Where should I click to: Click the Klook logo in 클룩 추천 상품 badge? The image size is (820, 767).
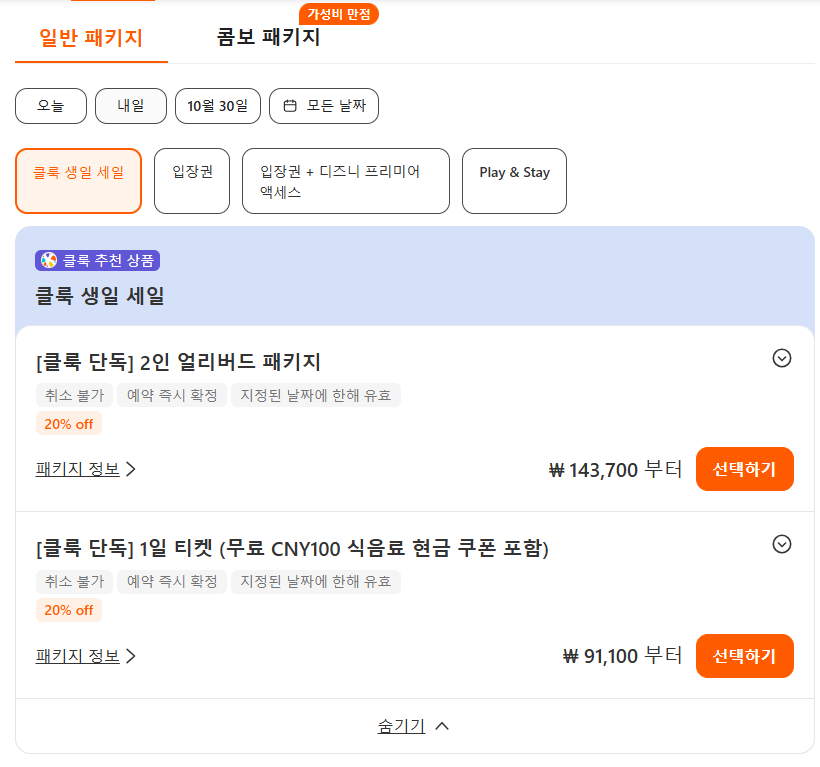[x=49, y=260]
